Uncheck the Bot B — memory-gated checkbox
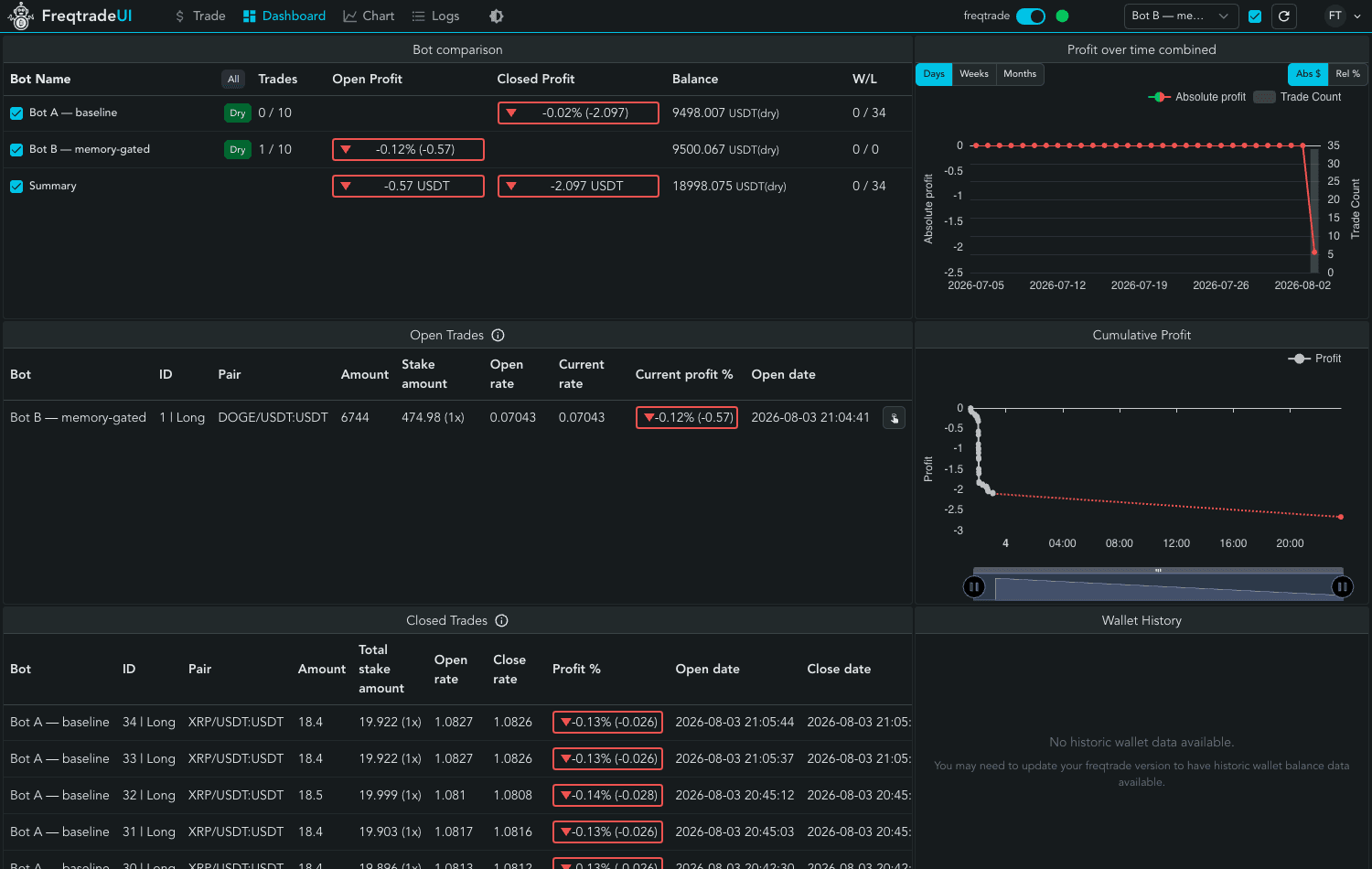 coord(16,150)
